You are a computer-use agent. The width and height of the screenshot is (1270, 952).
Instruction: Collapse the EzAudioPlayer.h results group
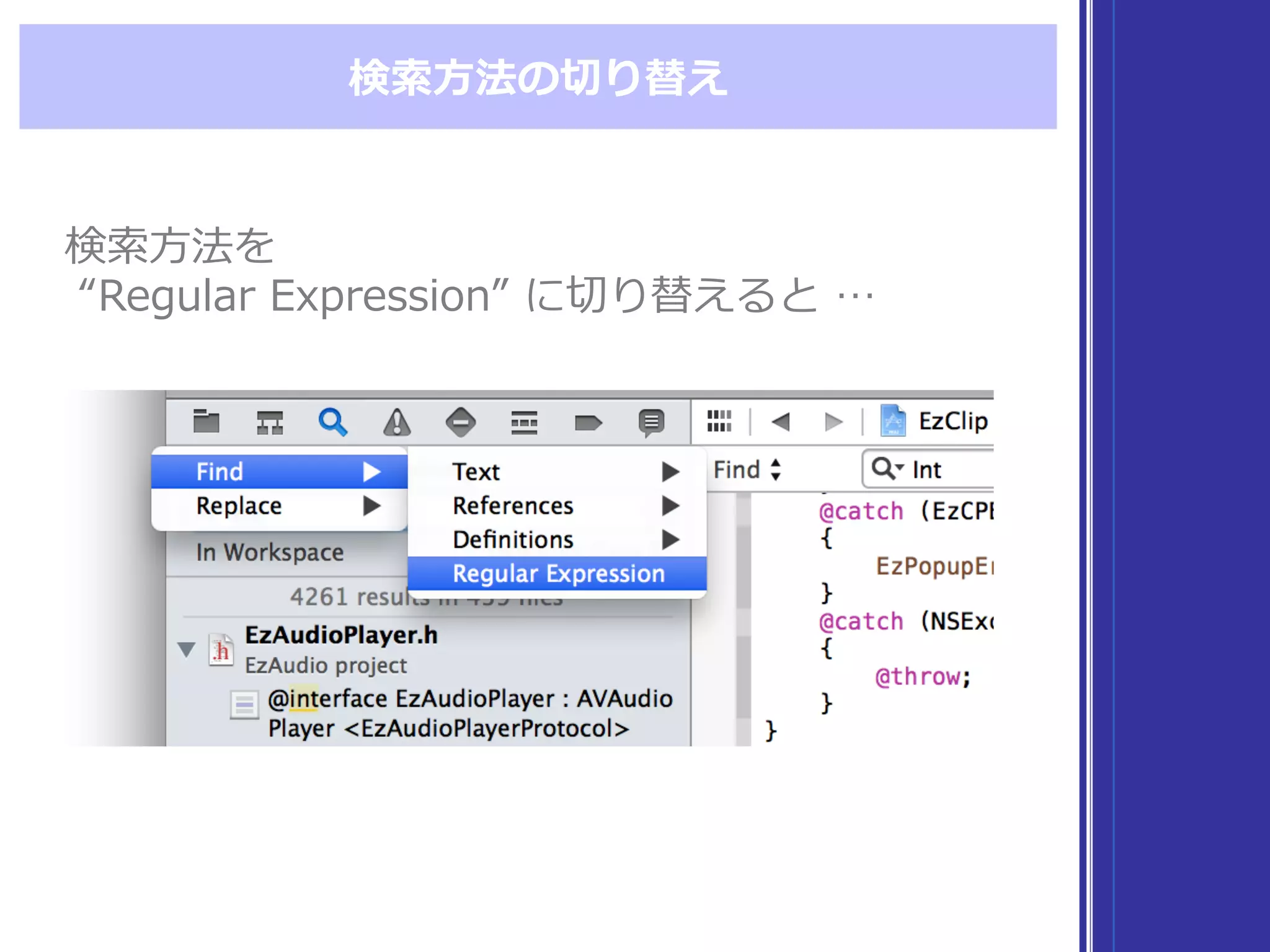point(186,650)
